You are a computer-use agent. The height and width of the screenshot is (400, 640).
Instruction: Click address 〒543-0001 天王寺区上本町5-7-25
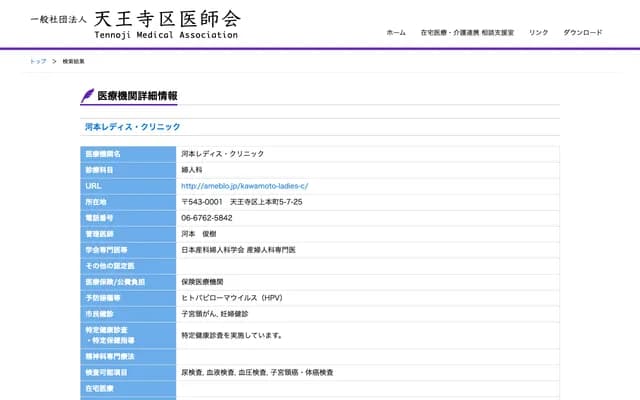[242, 202]
